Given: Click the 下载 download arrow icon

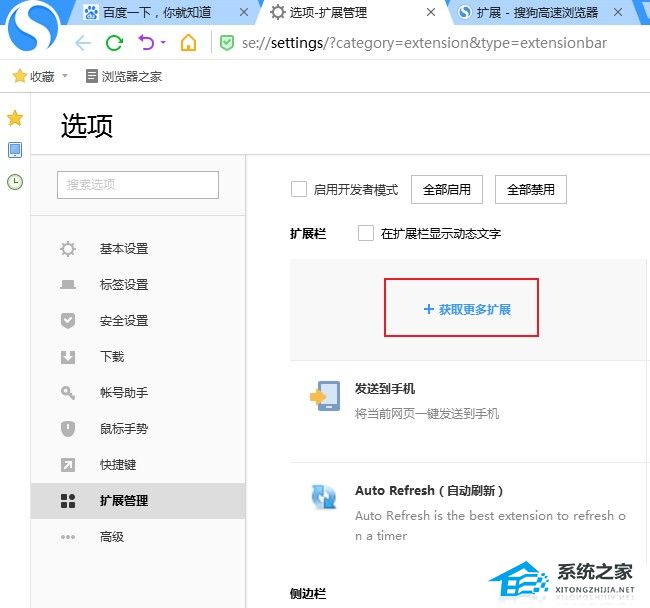Looking at the screenshot, I should (x=68, y=357).
